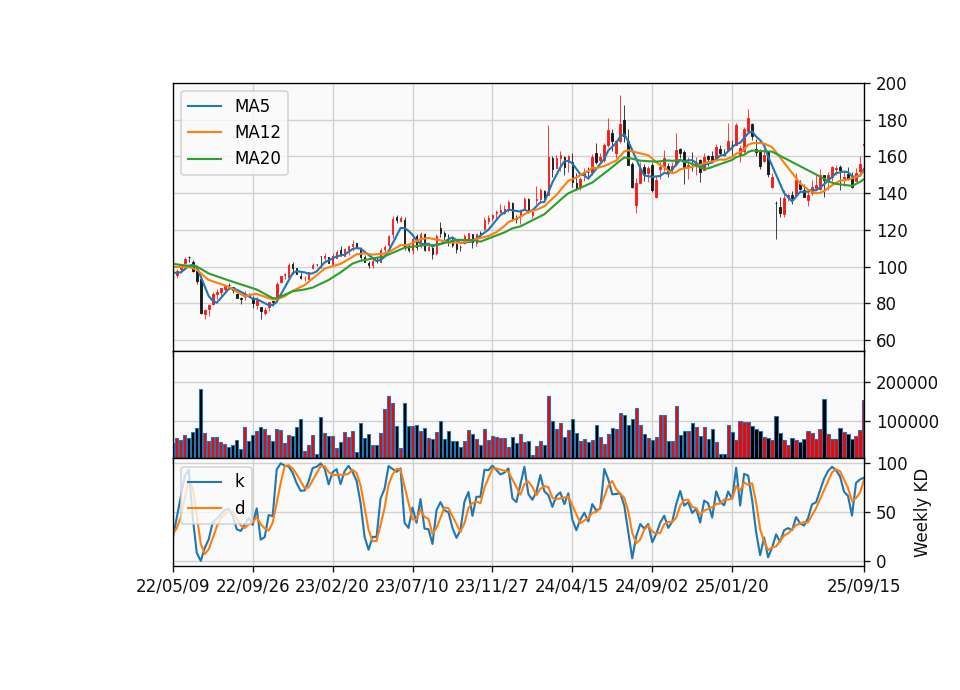This screenshot has height=690, width=960.
Task: Click the 22/09/26 date label
Action: pos(253,586)
